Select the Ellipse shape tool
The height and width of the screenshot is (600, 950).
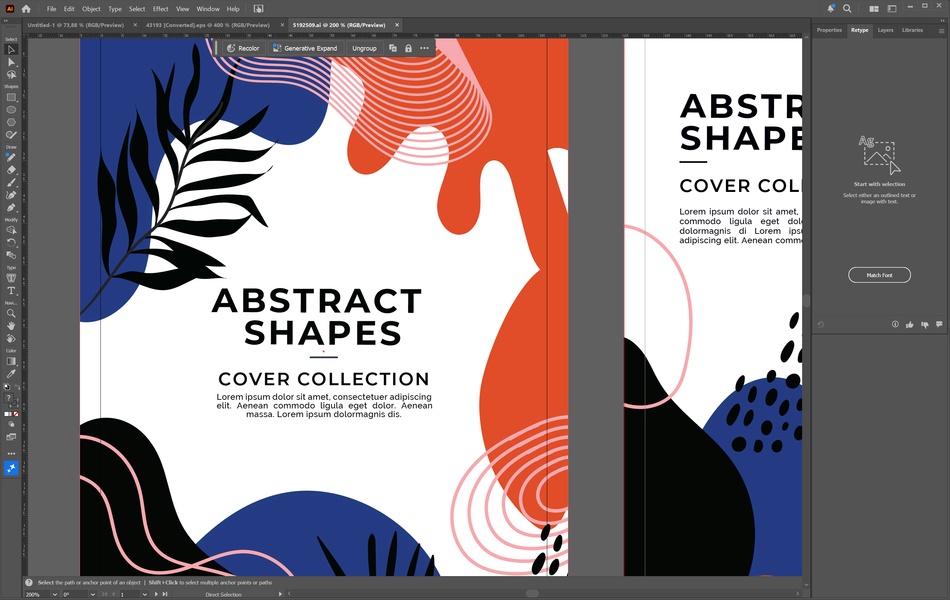click(11, 110)
